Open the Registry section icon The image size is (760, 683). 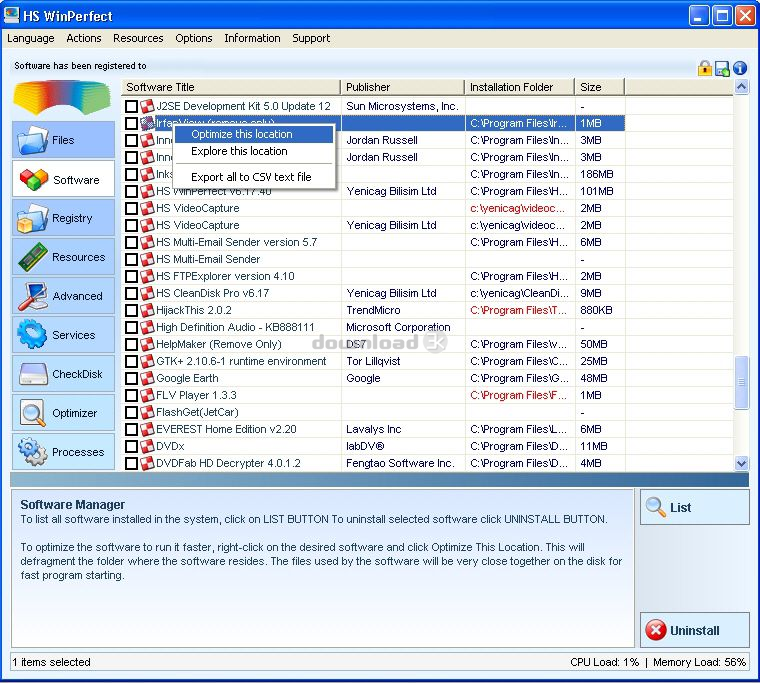click(x=32, y=218)
